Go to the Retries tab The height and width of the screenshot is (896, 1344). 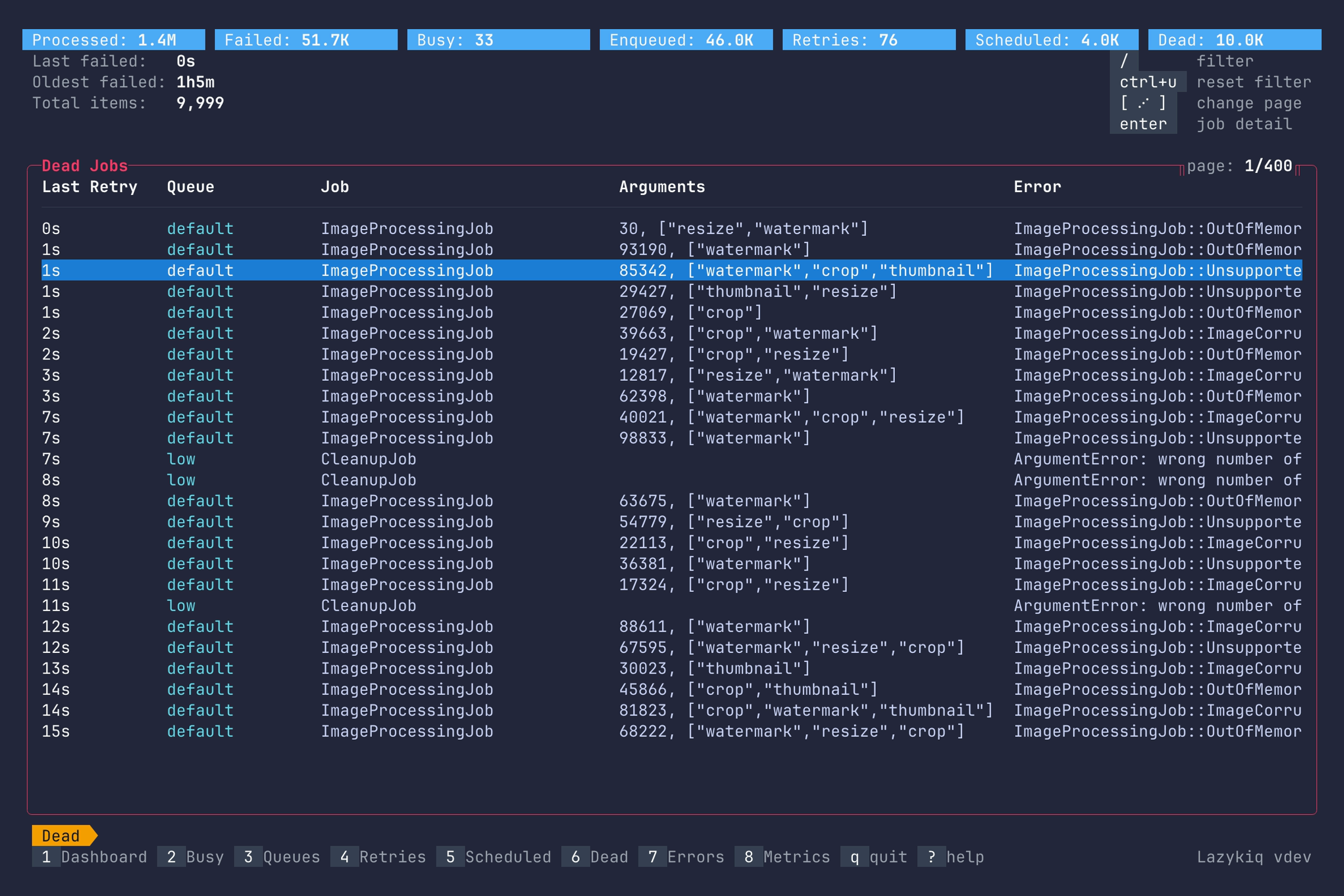pyautogui.click(x=379, y=857)
